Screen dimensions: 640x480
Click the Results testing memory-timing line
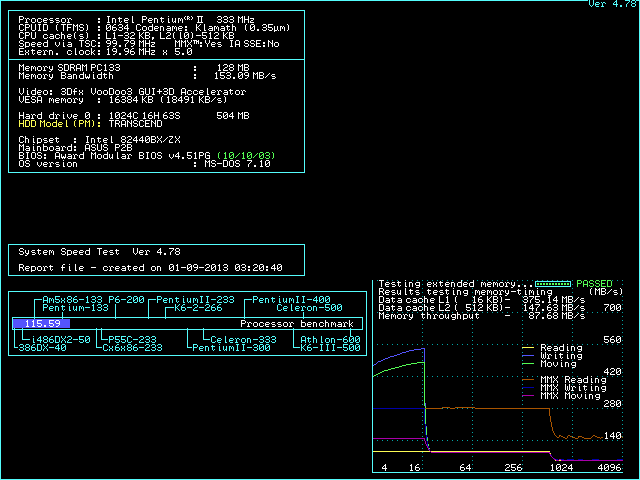click(465, 292)
